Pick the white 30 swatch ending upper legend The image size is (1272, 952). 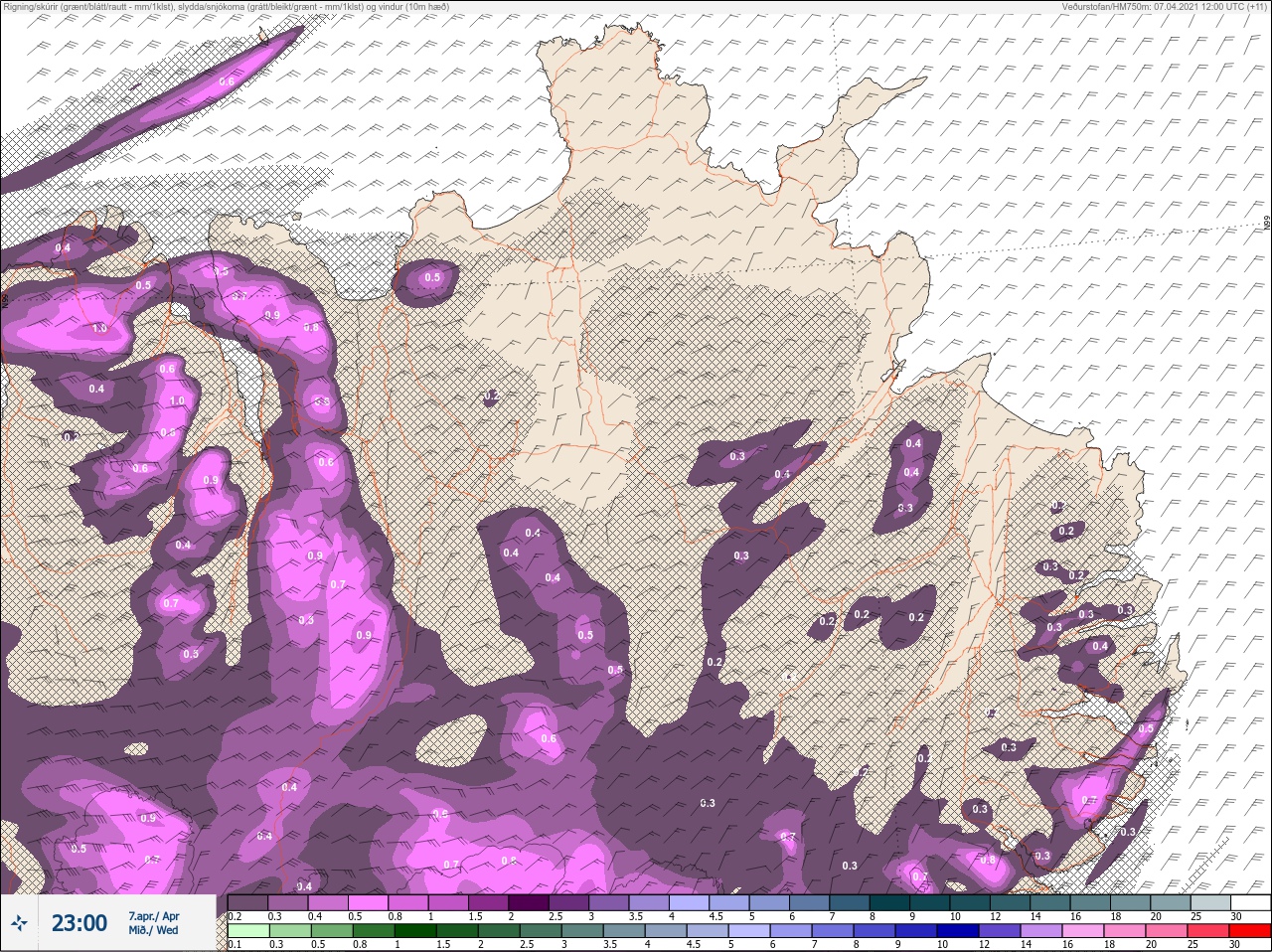[1251, 902]
